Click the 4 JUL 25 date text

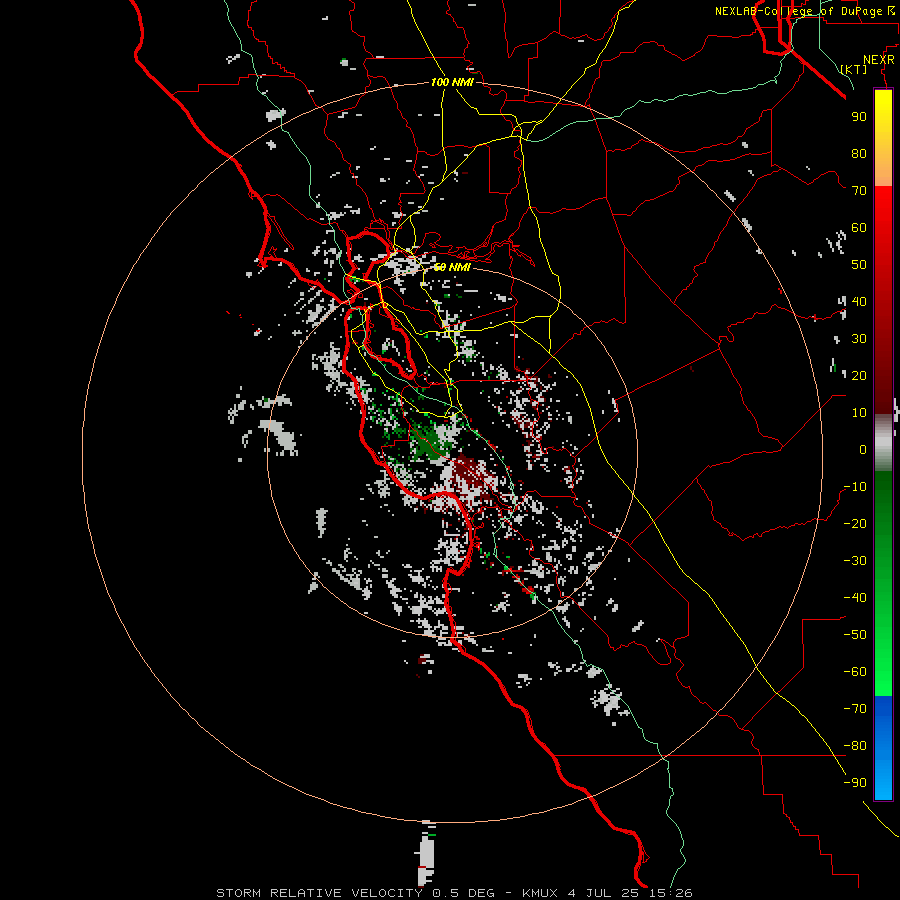point(604,893)
